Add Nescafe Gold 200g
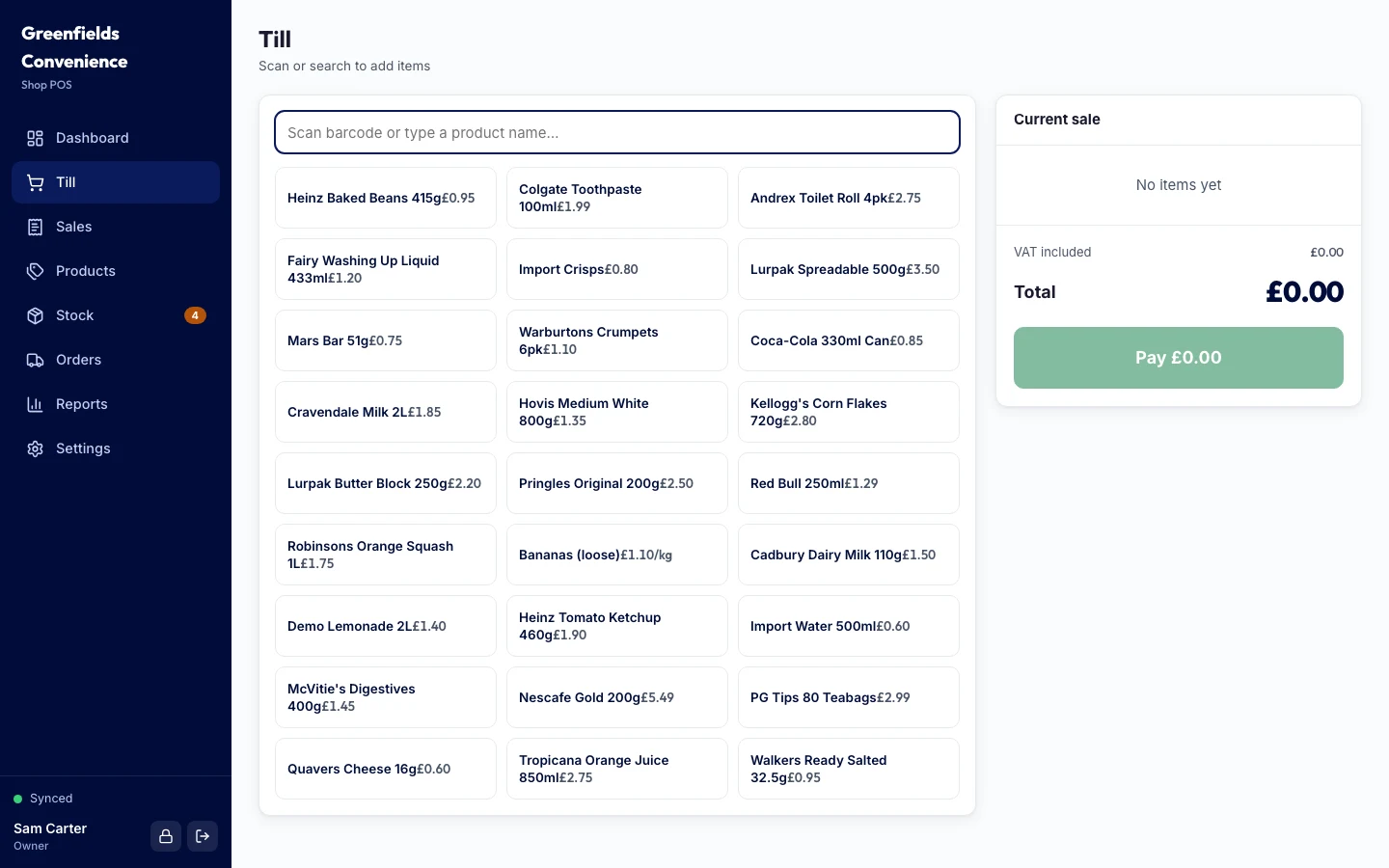 coord(617,697)
